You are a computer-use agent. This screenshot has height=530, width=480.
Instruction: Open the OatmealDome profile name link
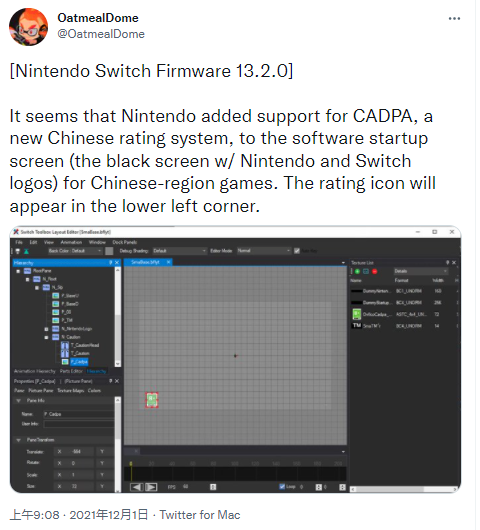click(98, 18)
